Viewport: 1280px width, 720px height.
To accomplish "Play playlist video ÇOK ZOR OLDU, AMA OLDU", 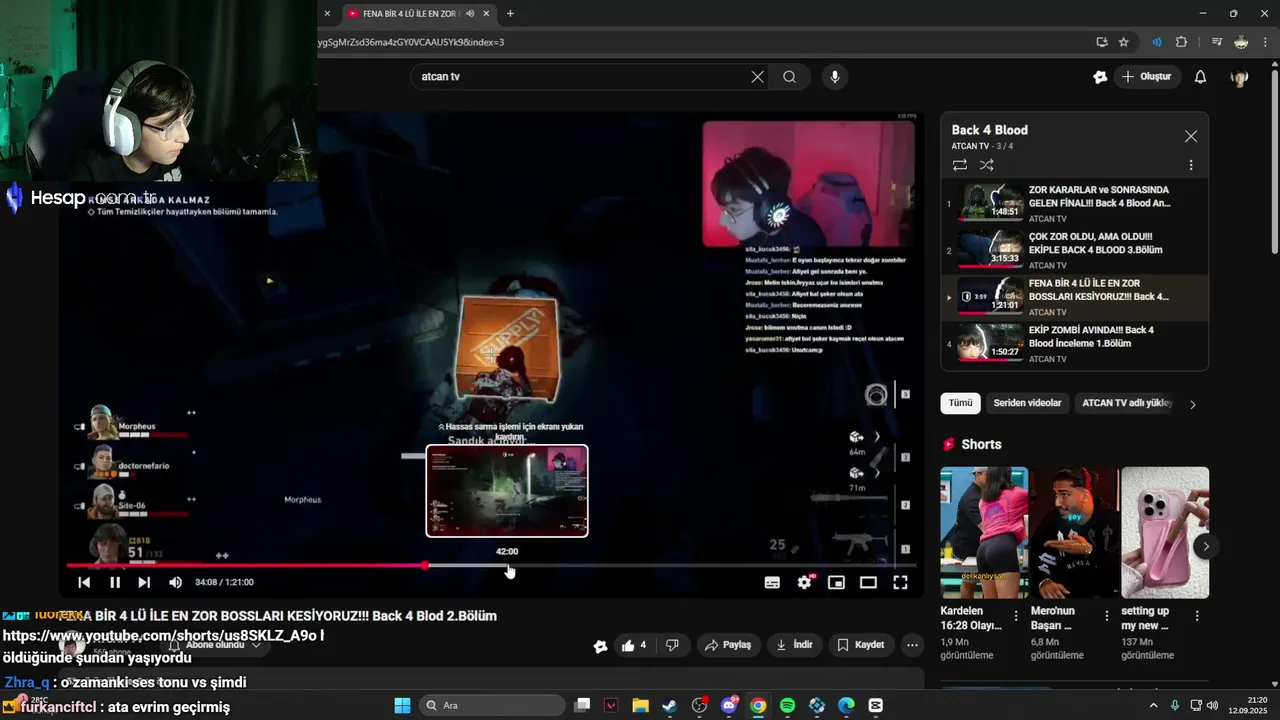I will tap(1075, 250).
